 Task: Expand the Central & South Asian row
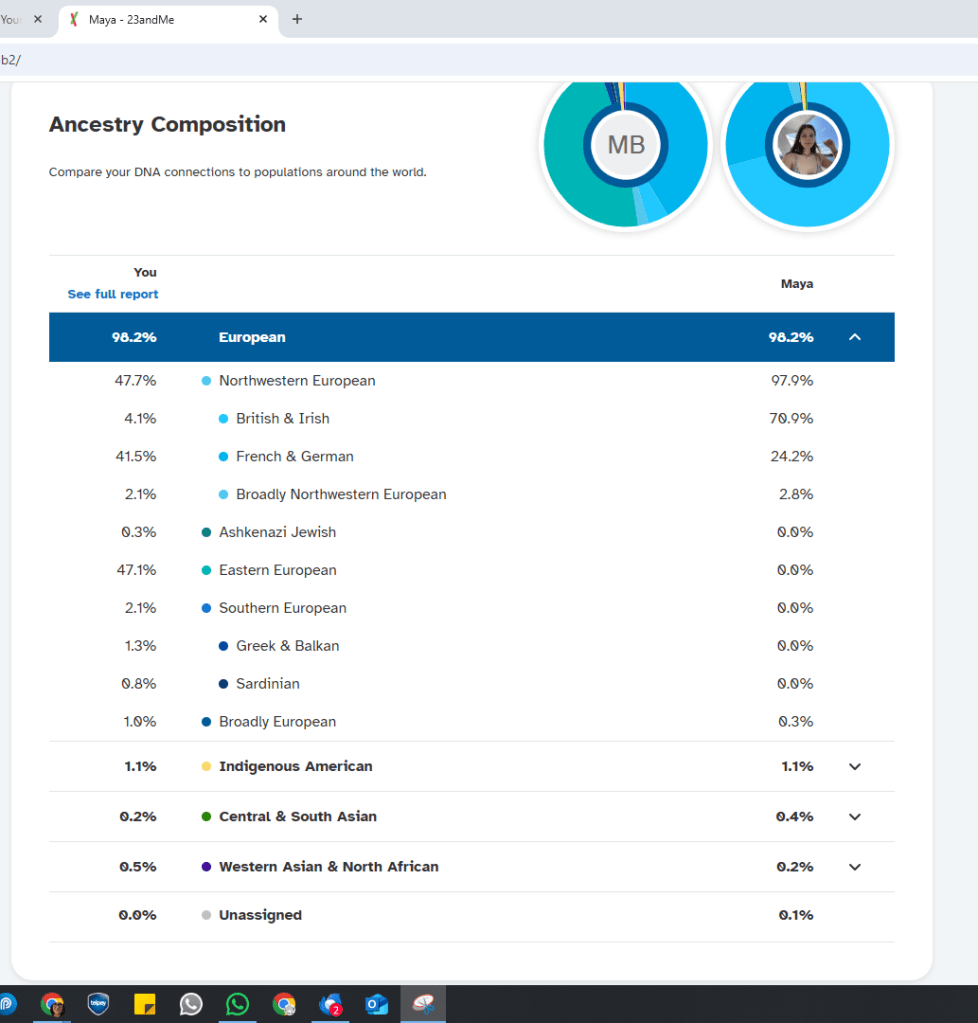pyautogui.click(x=854, y=816)
